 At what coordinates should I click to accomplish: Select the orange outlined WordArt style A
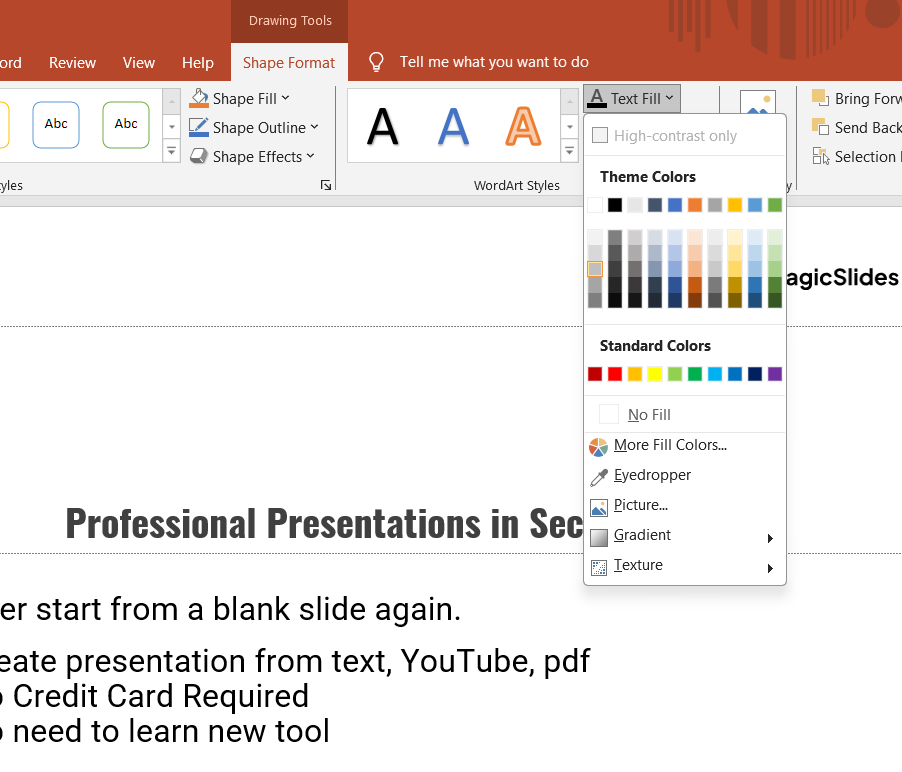coord(522,126)
